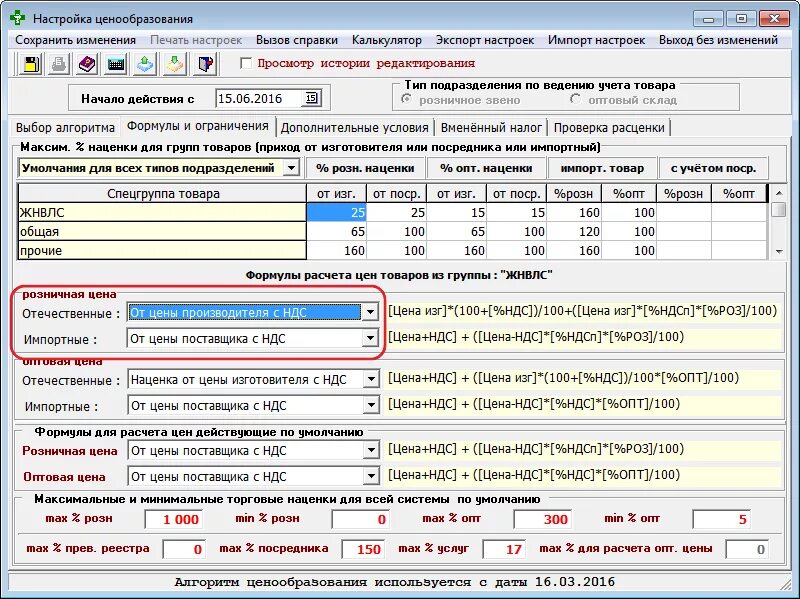800x599 pixels.
Task: Click min % опт field 5
Action: (x=721, y=519)
